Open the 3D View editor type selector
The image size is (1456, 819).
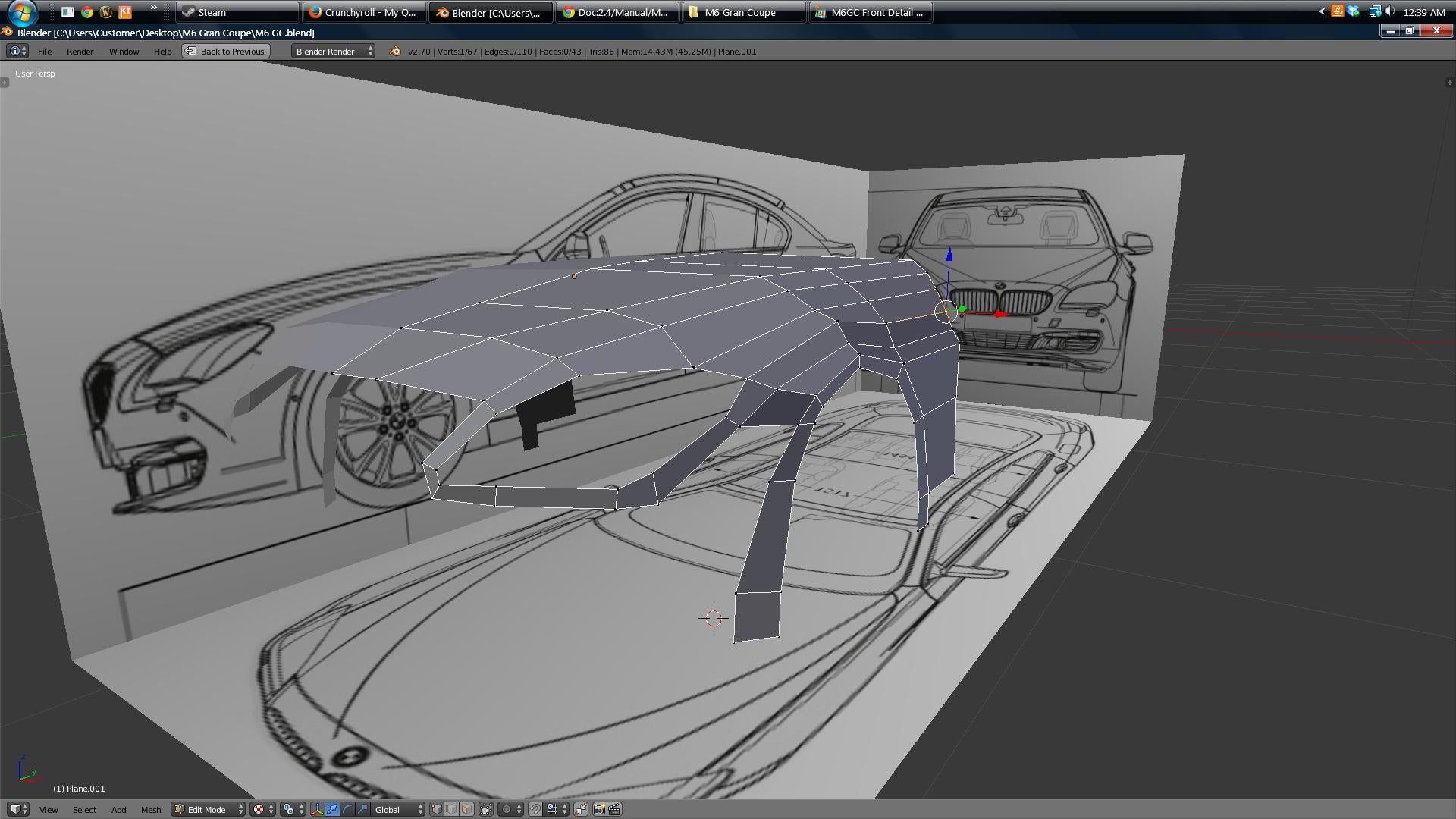(18, 809)
